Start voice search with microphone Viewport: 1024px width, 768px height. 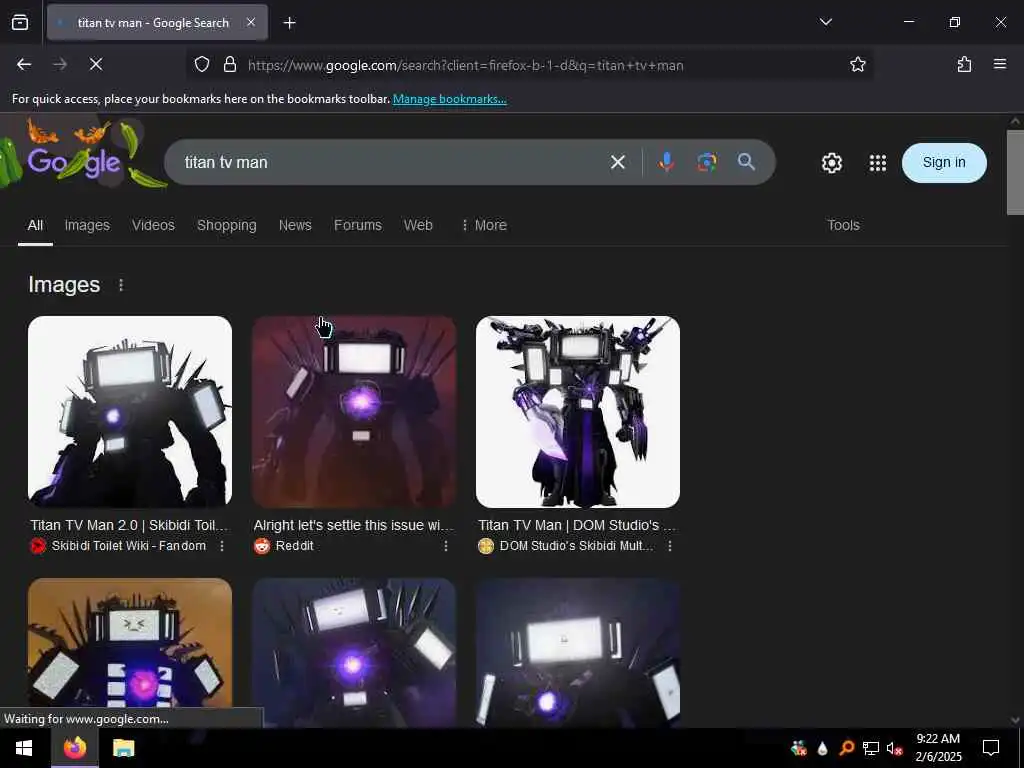(666, 162)
